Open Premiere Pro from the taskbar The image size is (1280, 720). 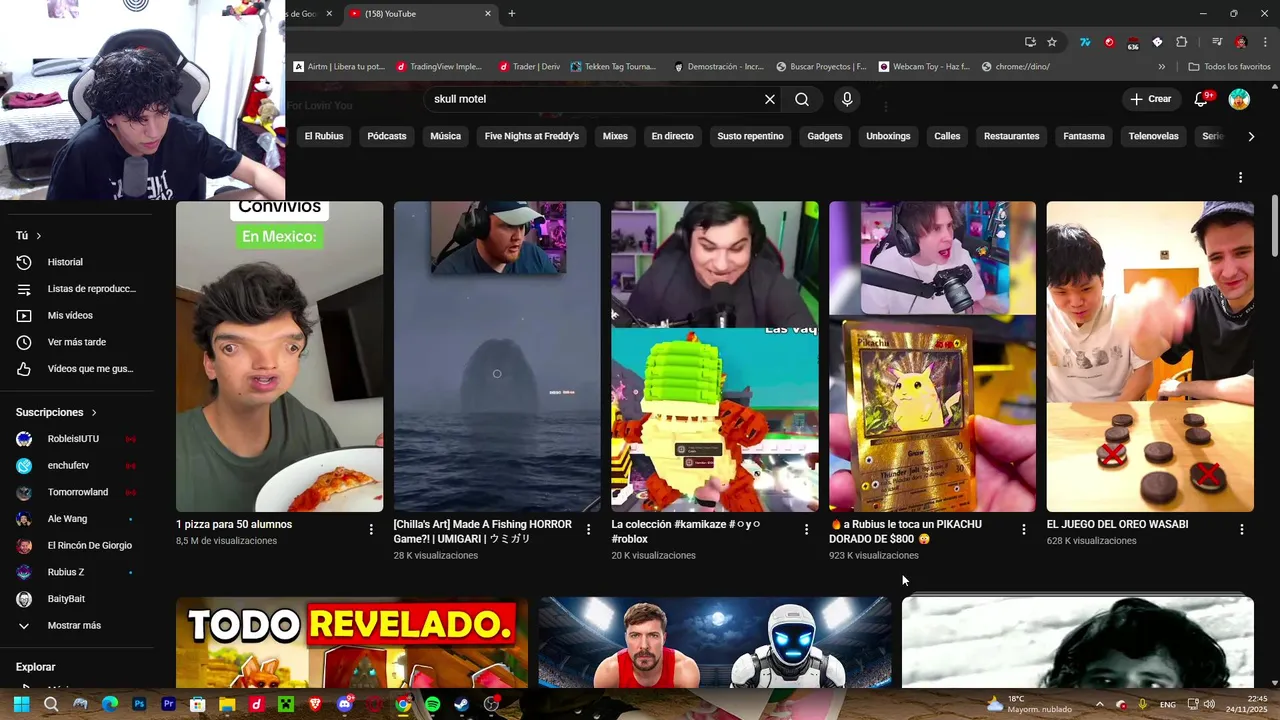168,704
